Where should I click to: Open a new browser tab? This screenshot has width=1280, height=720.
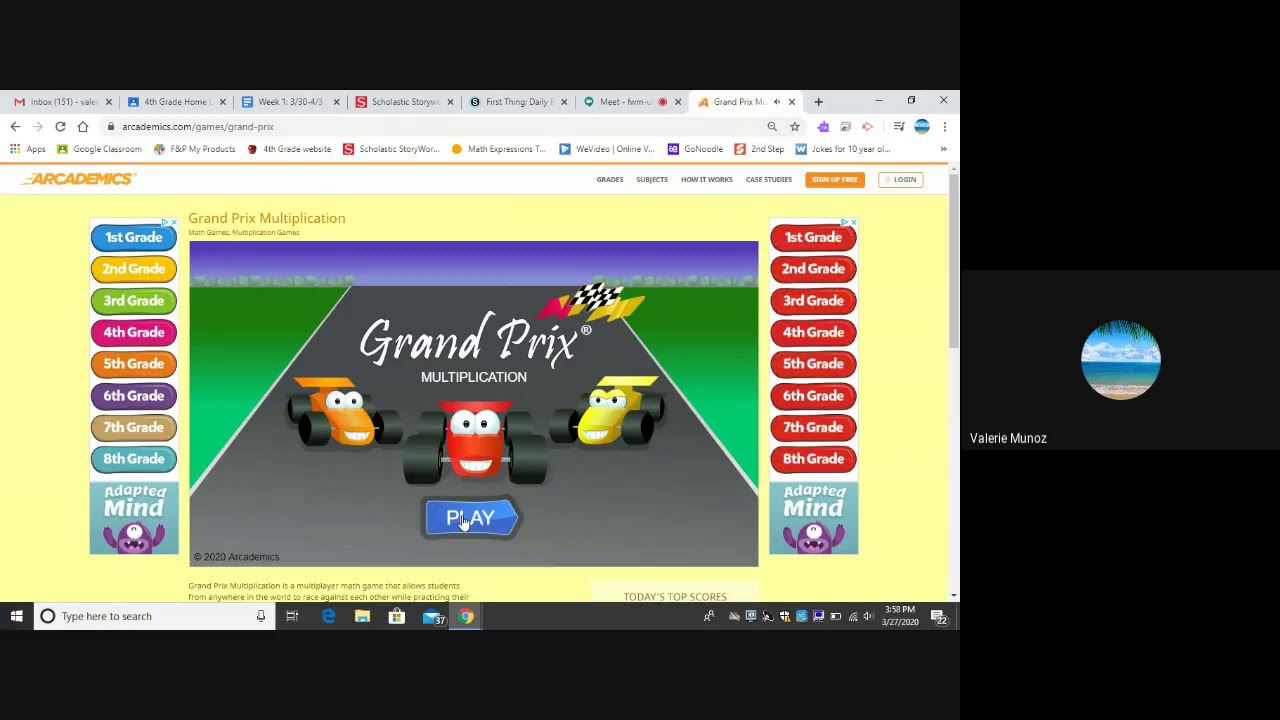[818, 102]
